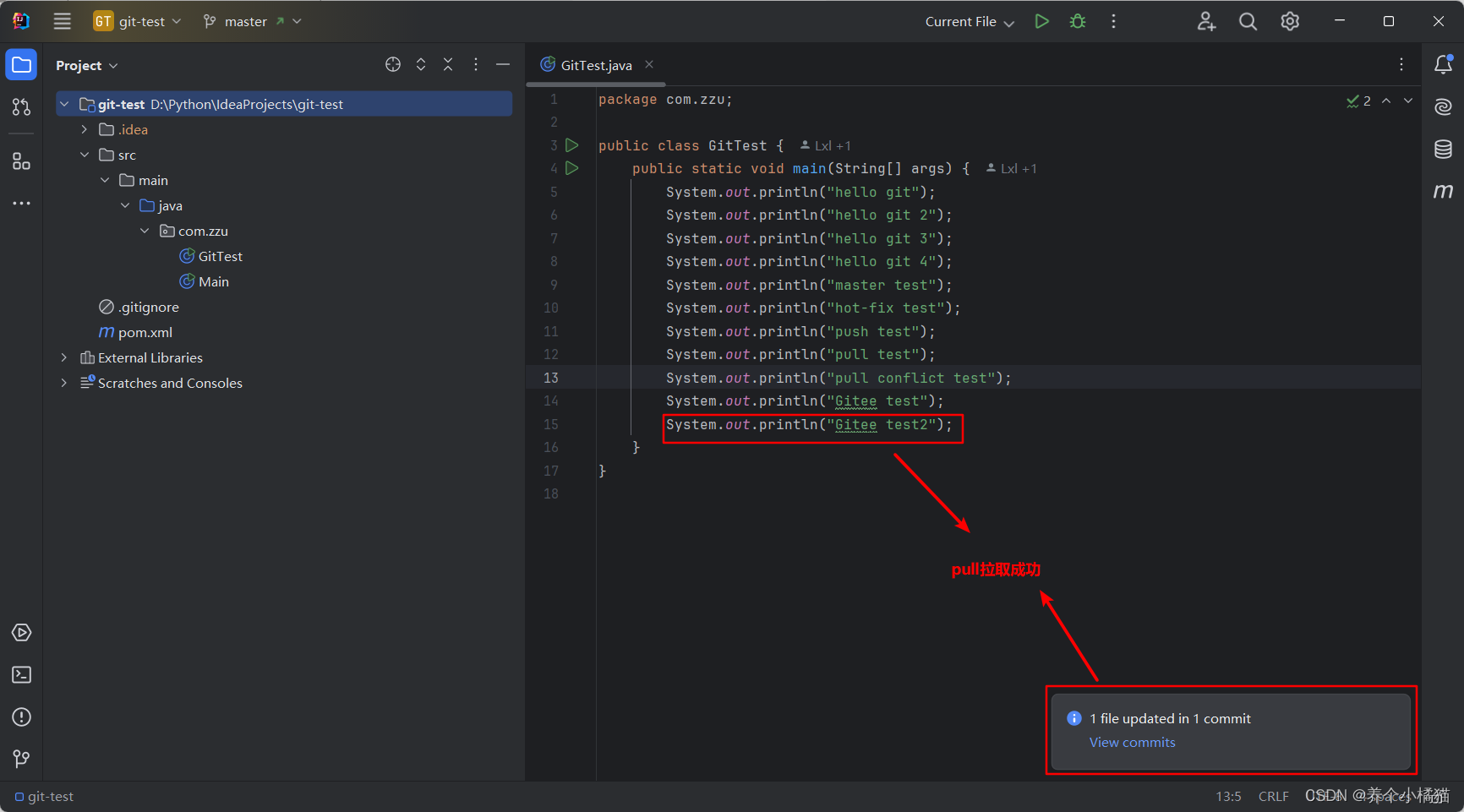The height and width of the screenshot is (812, 1464).
Task: Open the Project tool window icon
Action: click(21, 65)
